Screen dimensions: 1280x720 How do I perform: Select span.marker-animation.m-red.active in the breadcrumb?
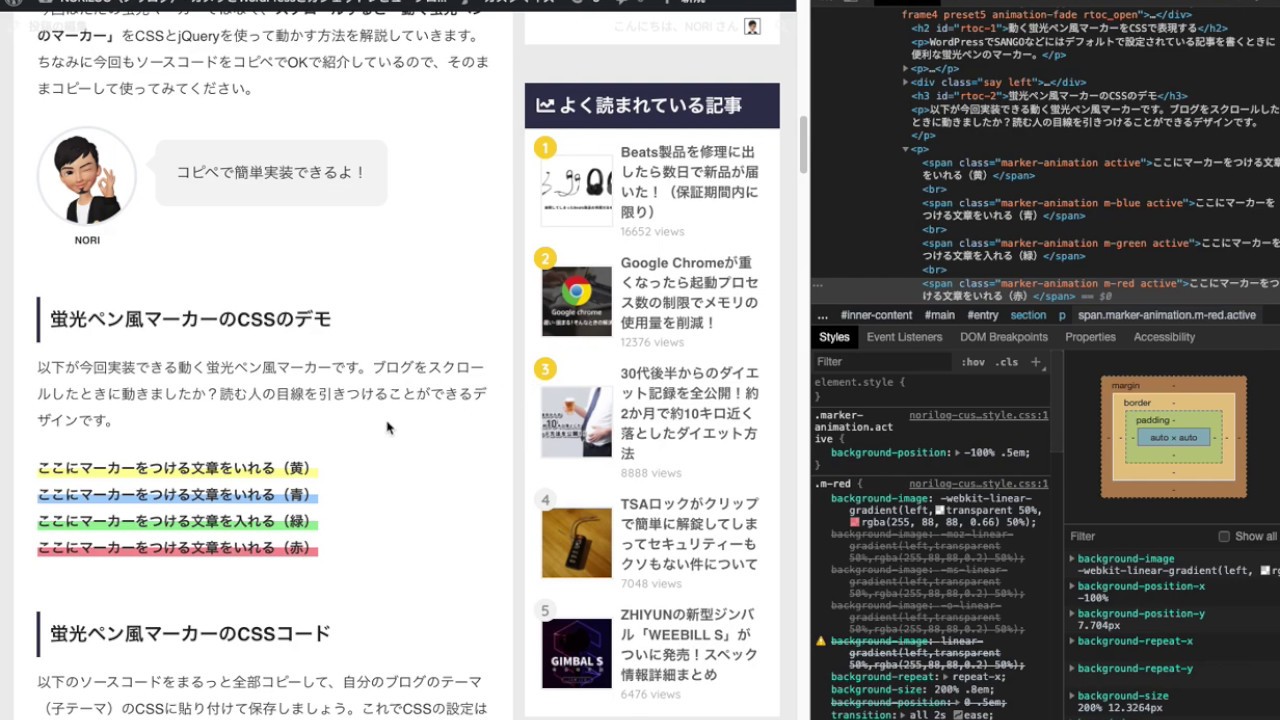tap(1167, 315)
